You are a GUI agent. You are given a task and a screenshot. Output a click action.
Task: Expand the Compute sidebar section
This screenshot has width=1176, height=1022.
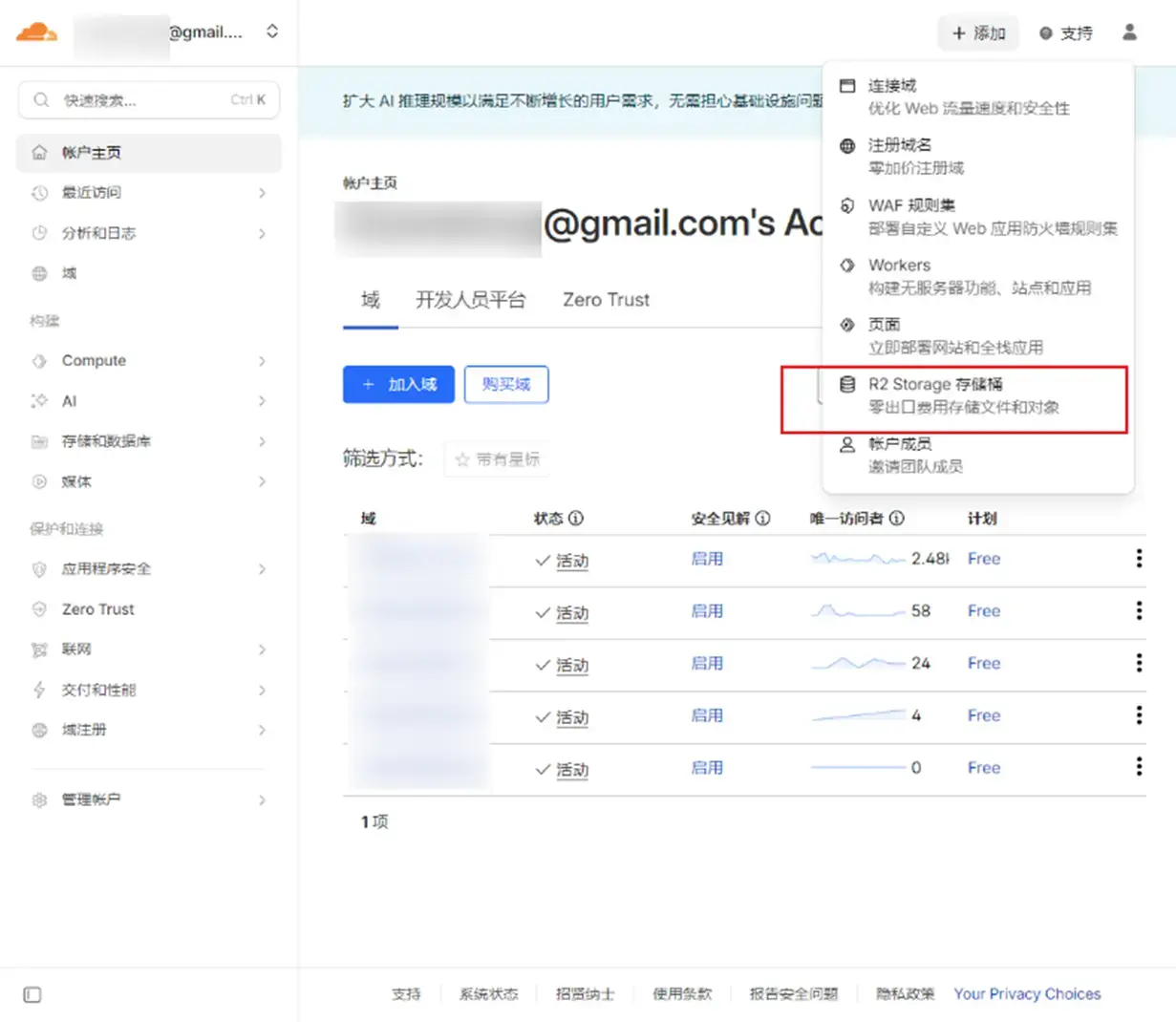[148, 361]
